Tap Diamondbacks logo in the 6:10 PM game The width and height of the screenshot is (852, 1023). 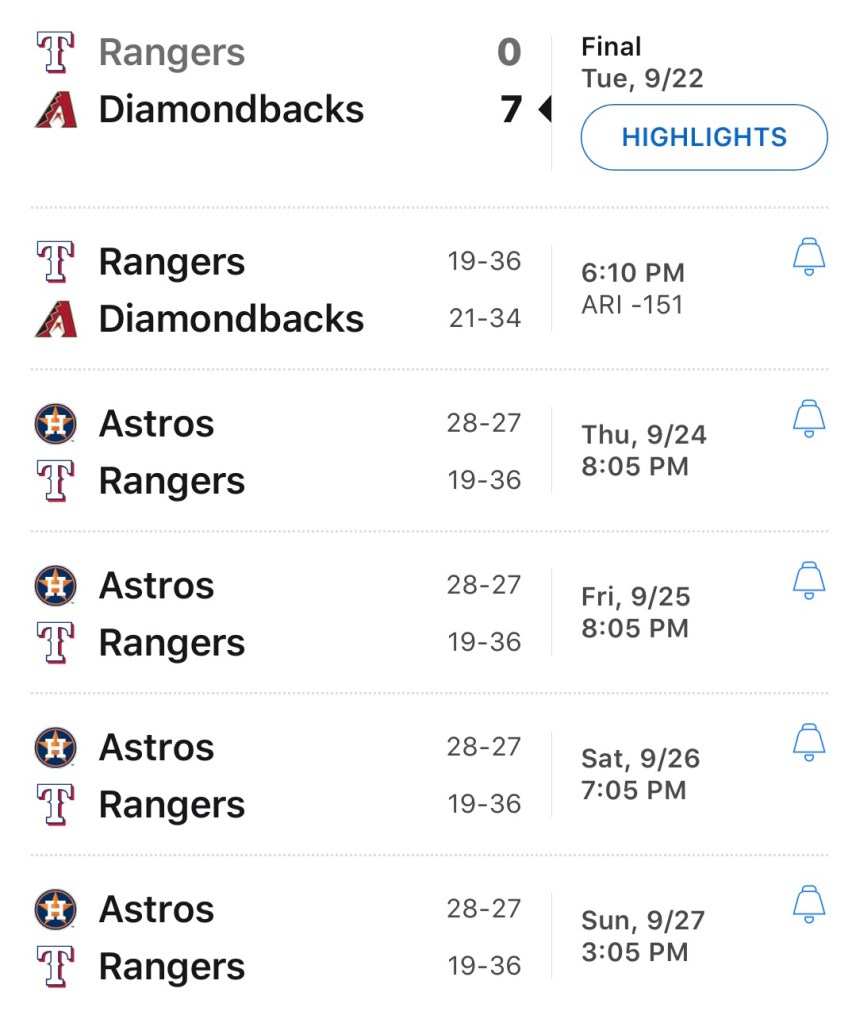click(x=55, y=319)
